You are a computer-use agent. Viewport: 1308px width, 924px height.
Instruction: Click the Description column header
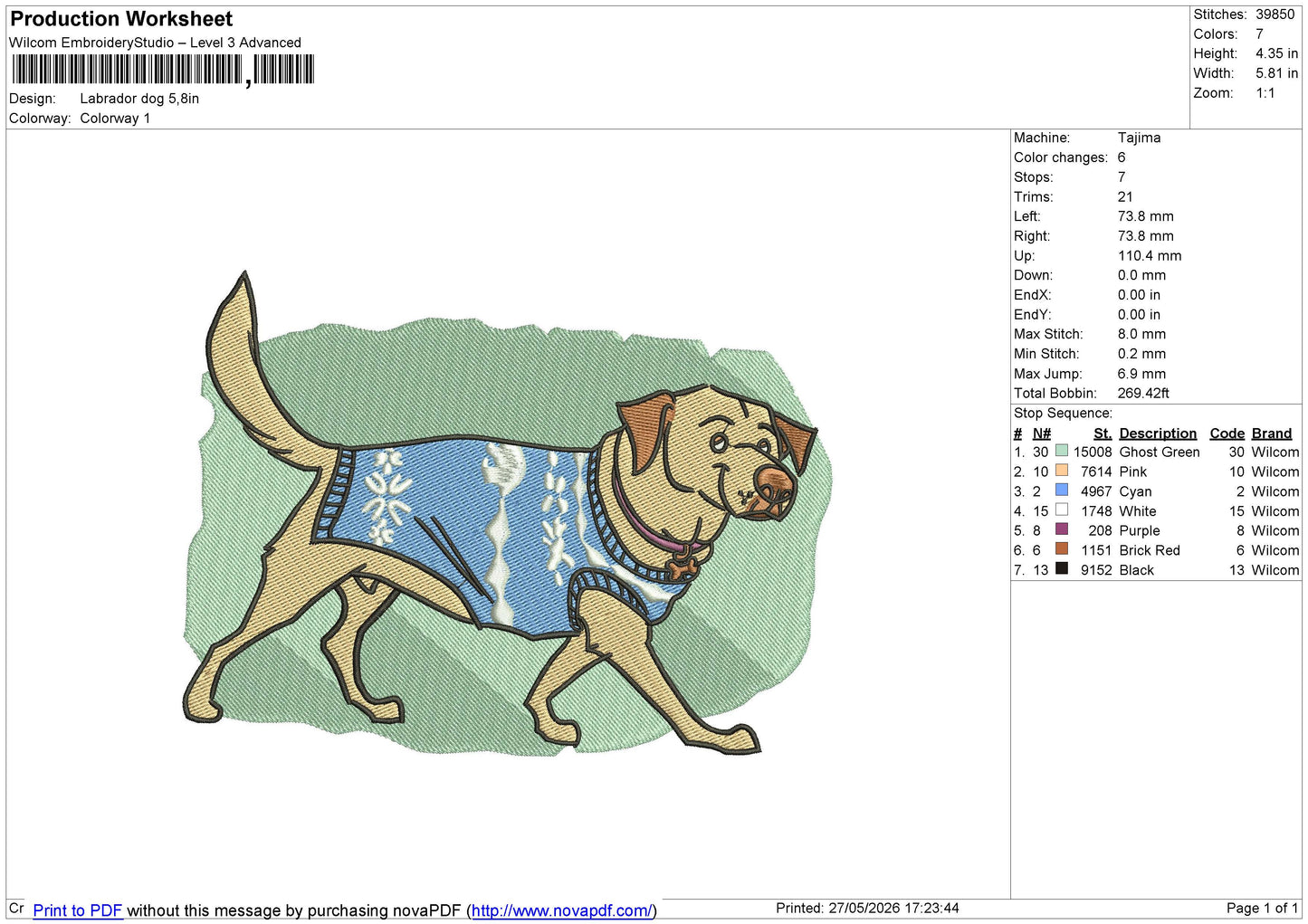point(1158,433)
